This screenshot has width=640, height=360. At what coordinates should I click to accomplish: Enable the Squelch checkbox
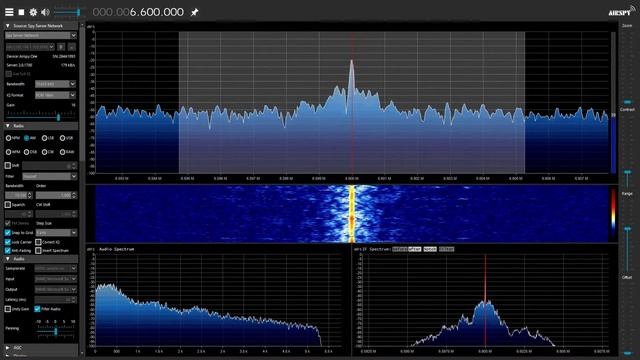point(8,204)
